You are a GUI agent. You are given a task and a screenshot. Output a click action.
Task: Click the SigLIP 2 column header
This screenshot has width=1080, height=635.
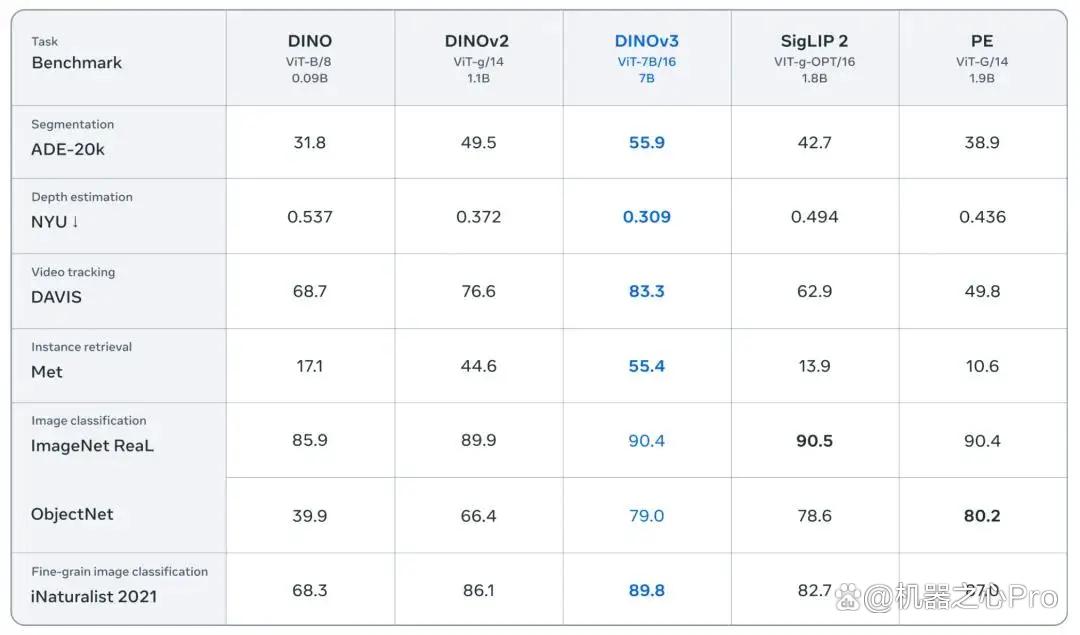tap(814, 59)
